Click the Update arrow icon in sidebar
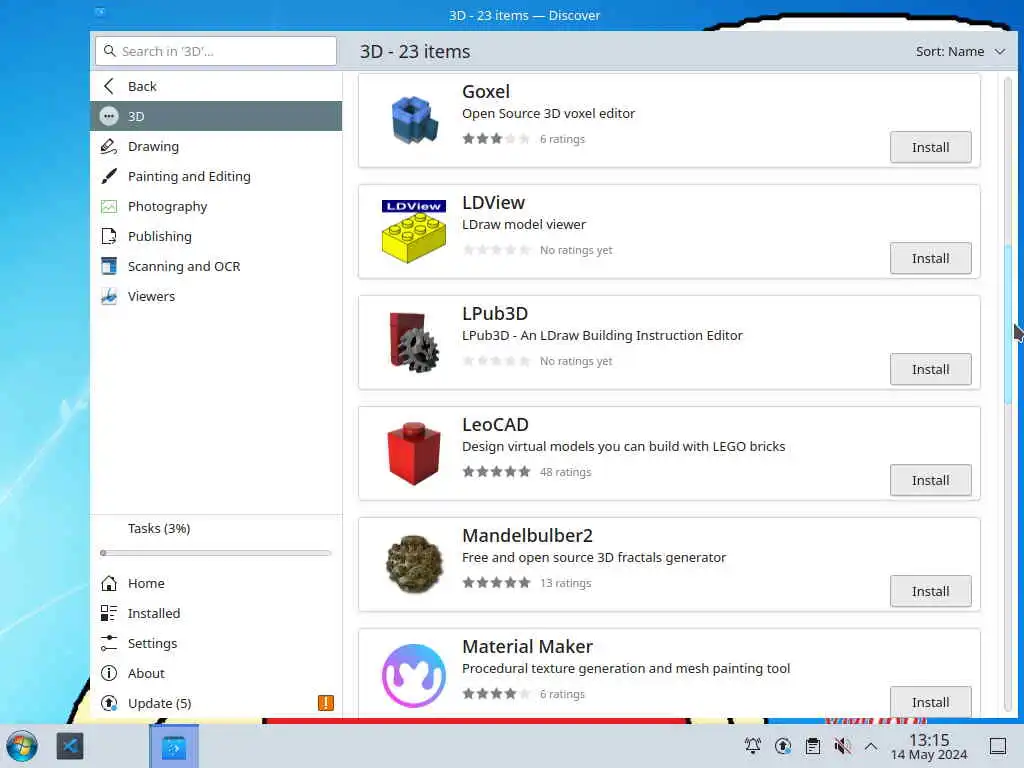The image size is (1024, 768). pos(108,703)
